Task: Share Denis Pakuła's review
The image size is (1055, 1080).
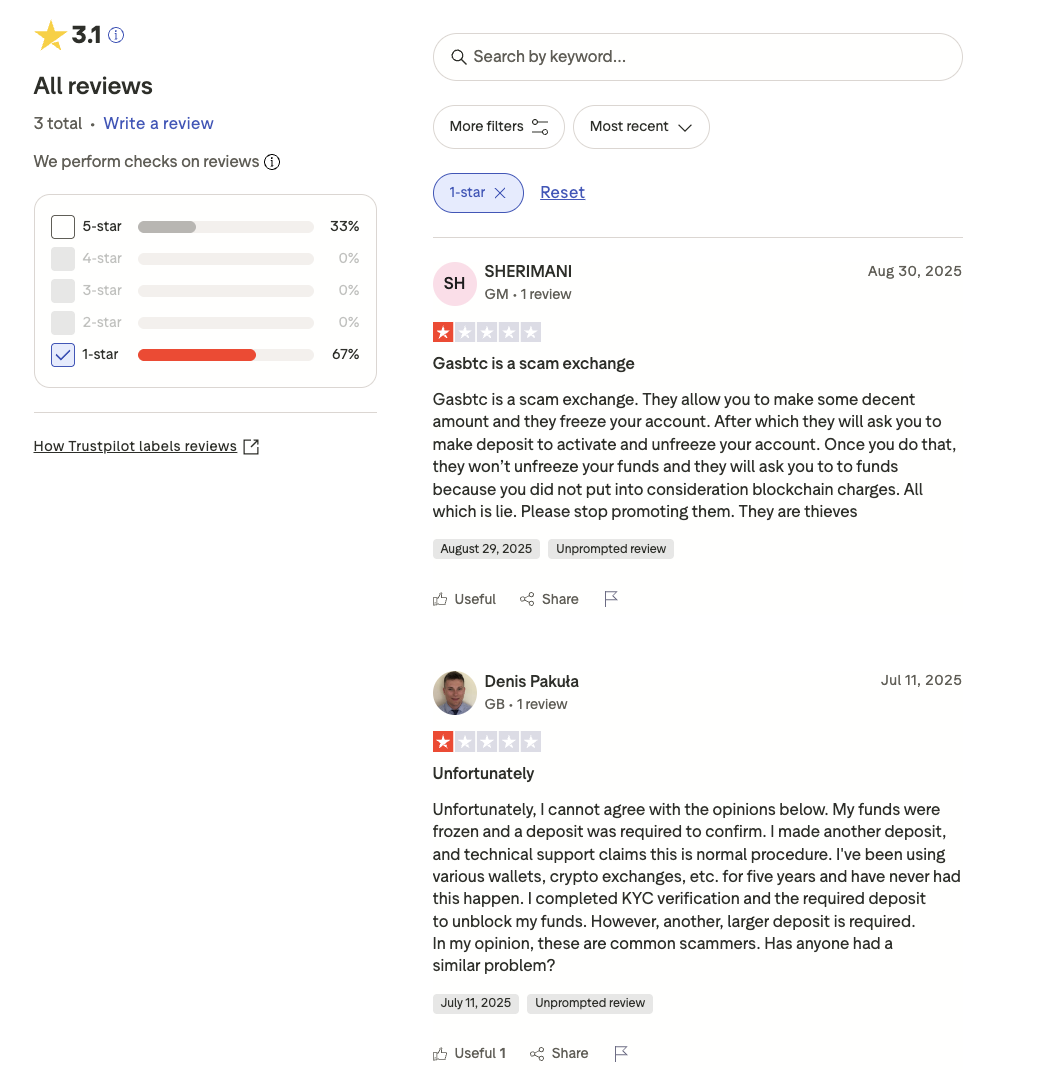Action: [559, 1053]
